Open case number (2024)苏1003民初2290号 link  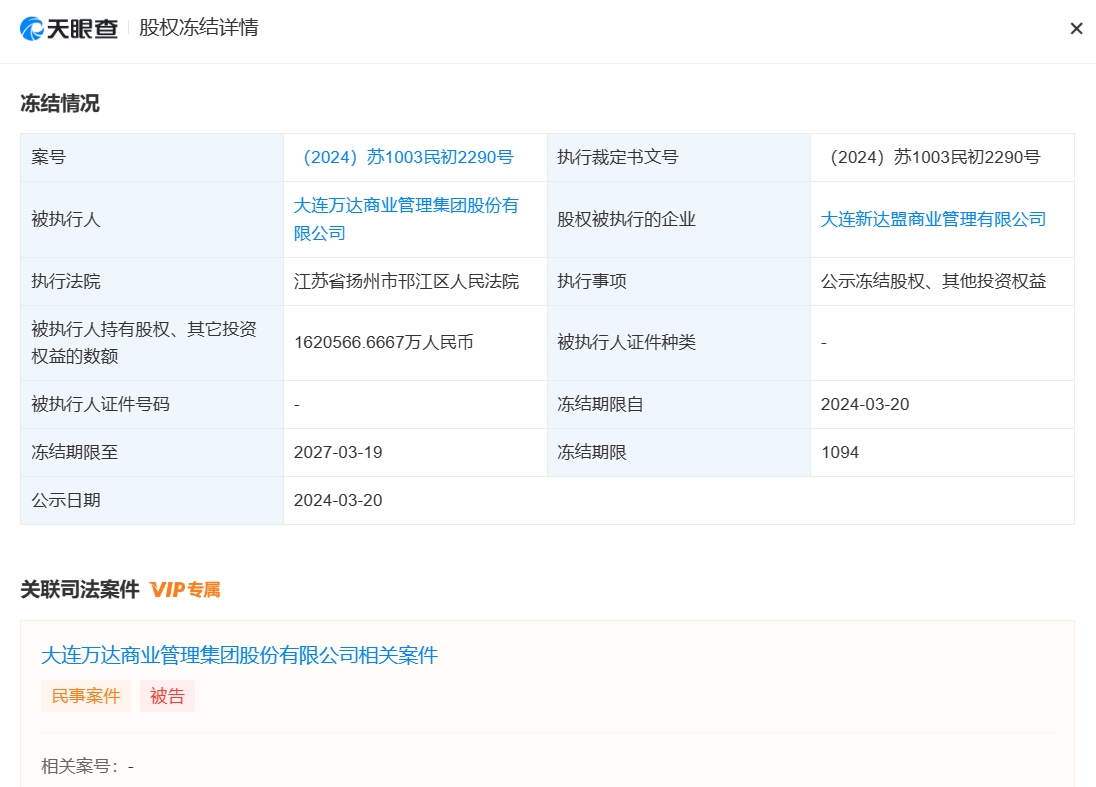pos(409,157)
